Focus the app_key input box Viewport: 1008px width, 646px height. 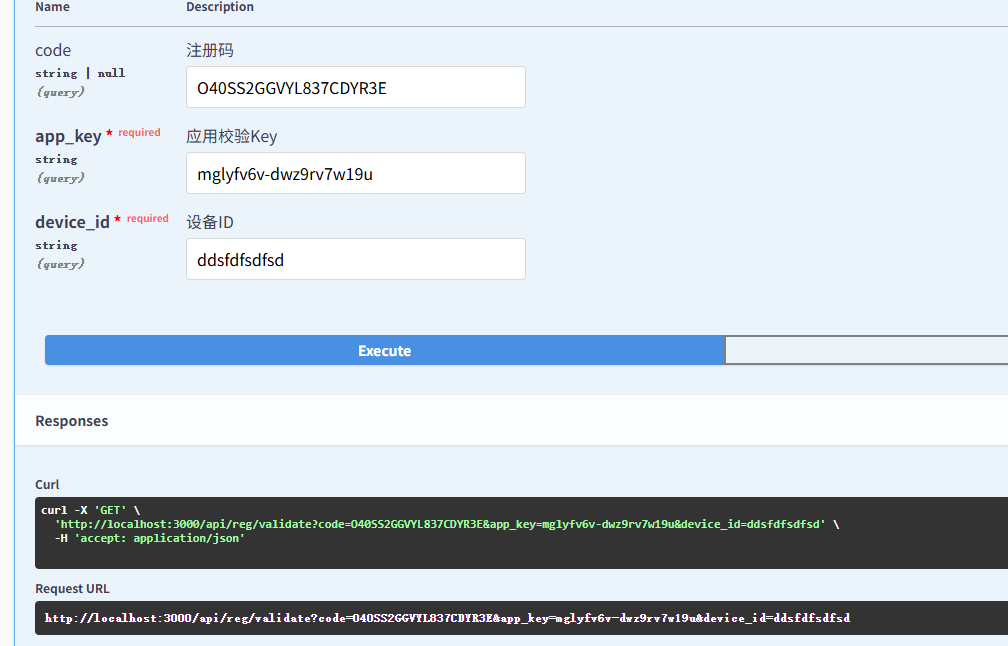[355, 174]
